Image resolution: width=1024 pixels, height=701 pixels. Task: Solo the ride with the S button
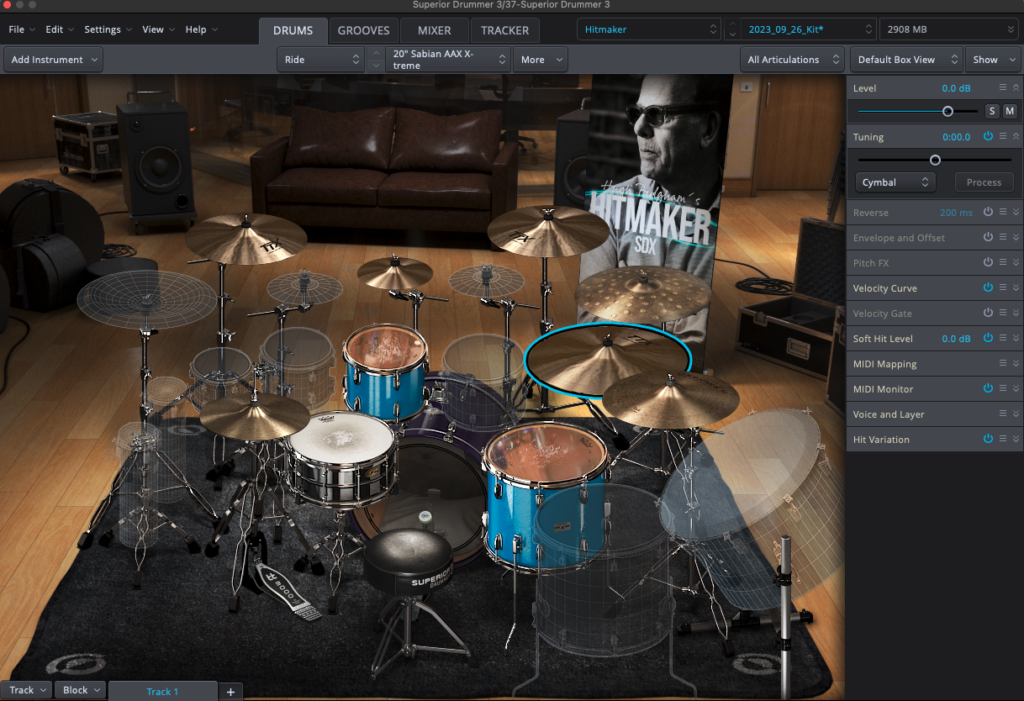pos(992,111)
